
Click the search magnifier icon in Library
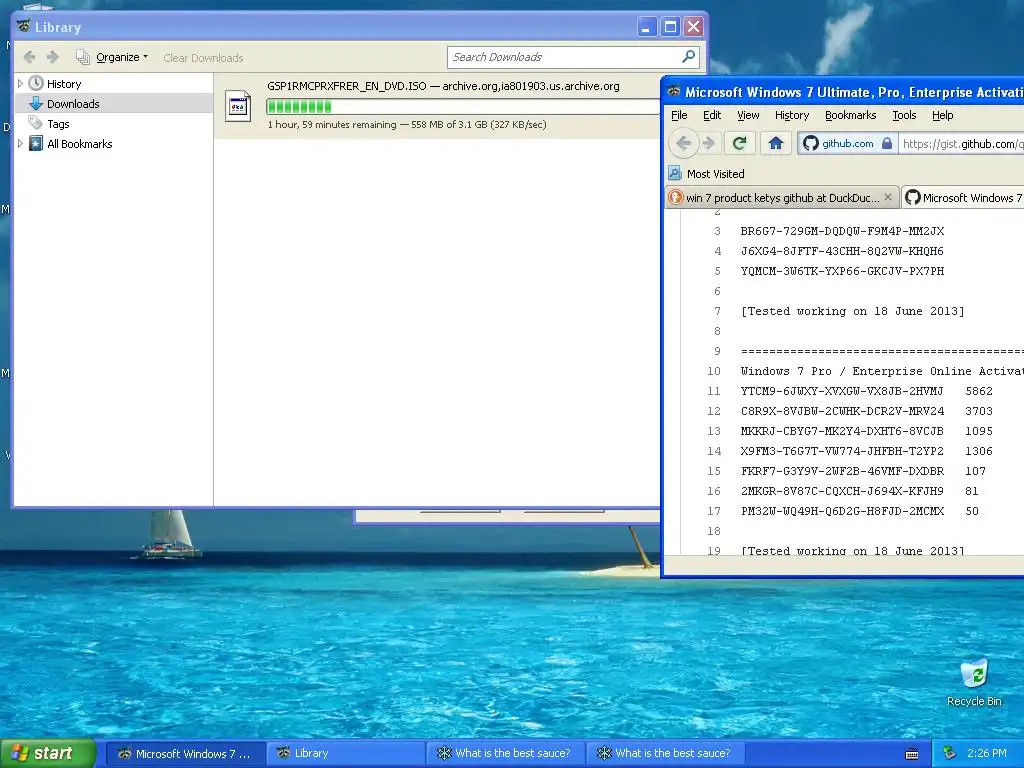point(688,57)
